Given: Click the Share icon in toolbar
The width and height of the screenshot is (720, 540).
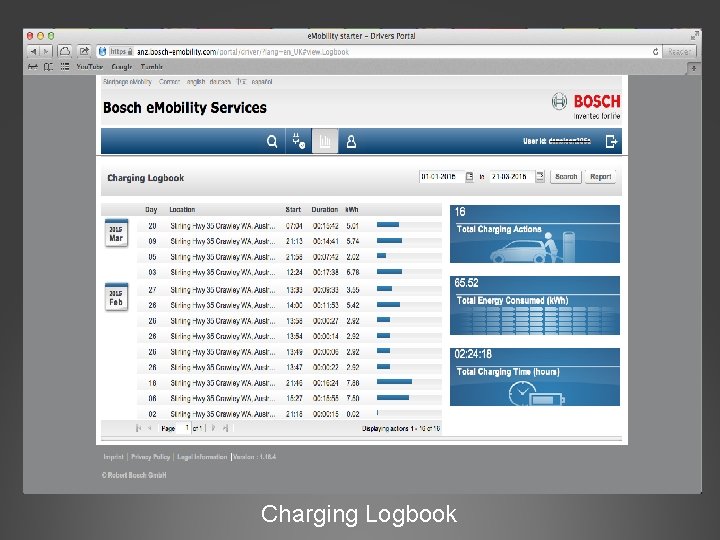Looking at the screenshot, I should (x=84, y=51).
